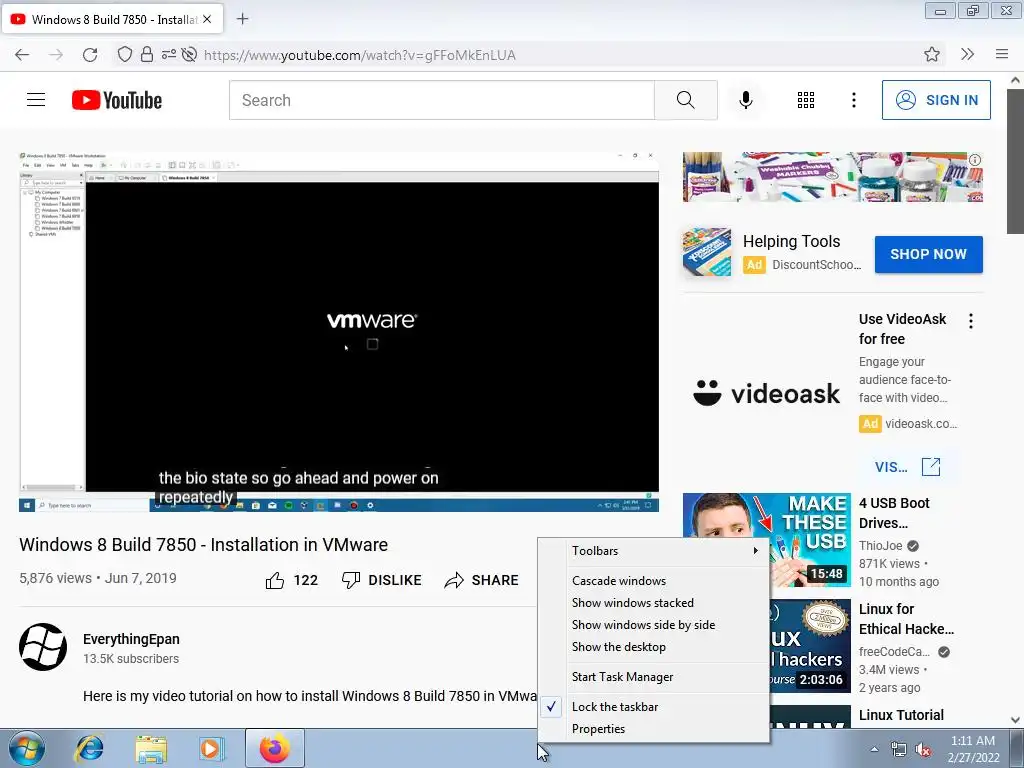
Task: Reload the page with refresh icon
Action: click(x=90, y=55)
